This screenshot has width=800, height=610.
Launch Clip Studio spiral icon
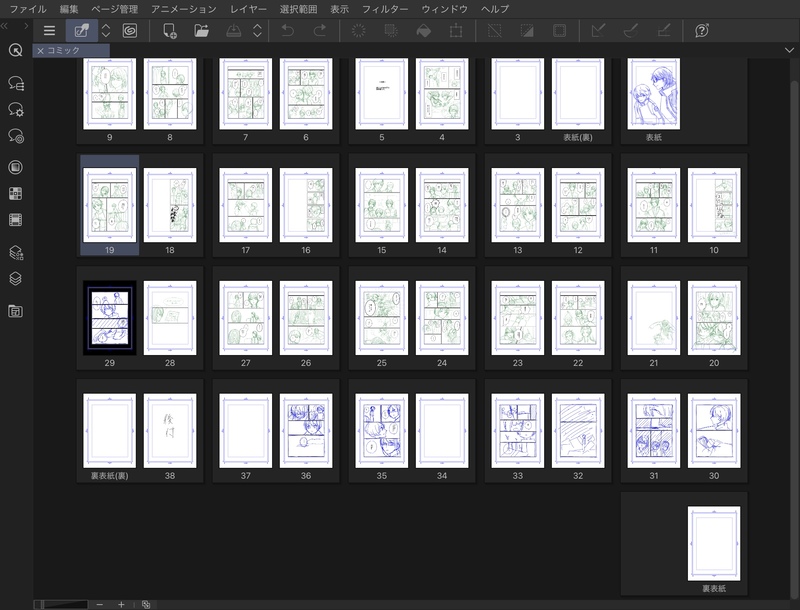pos(130,31)
